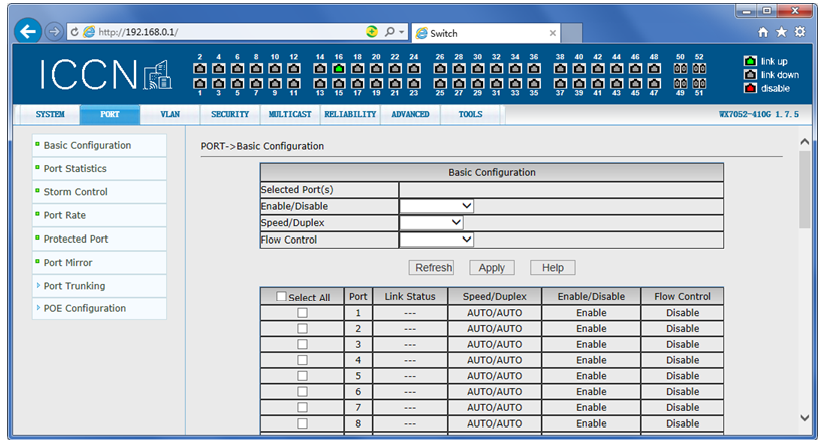The image size is (825, 444).
Task: Switch to the VLAN tab
Action: 170,114
